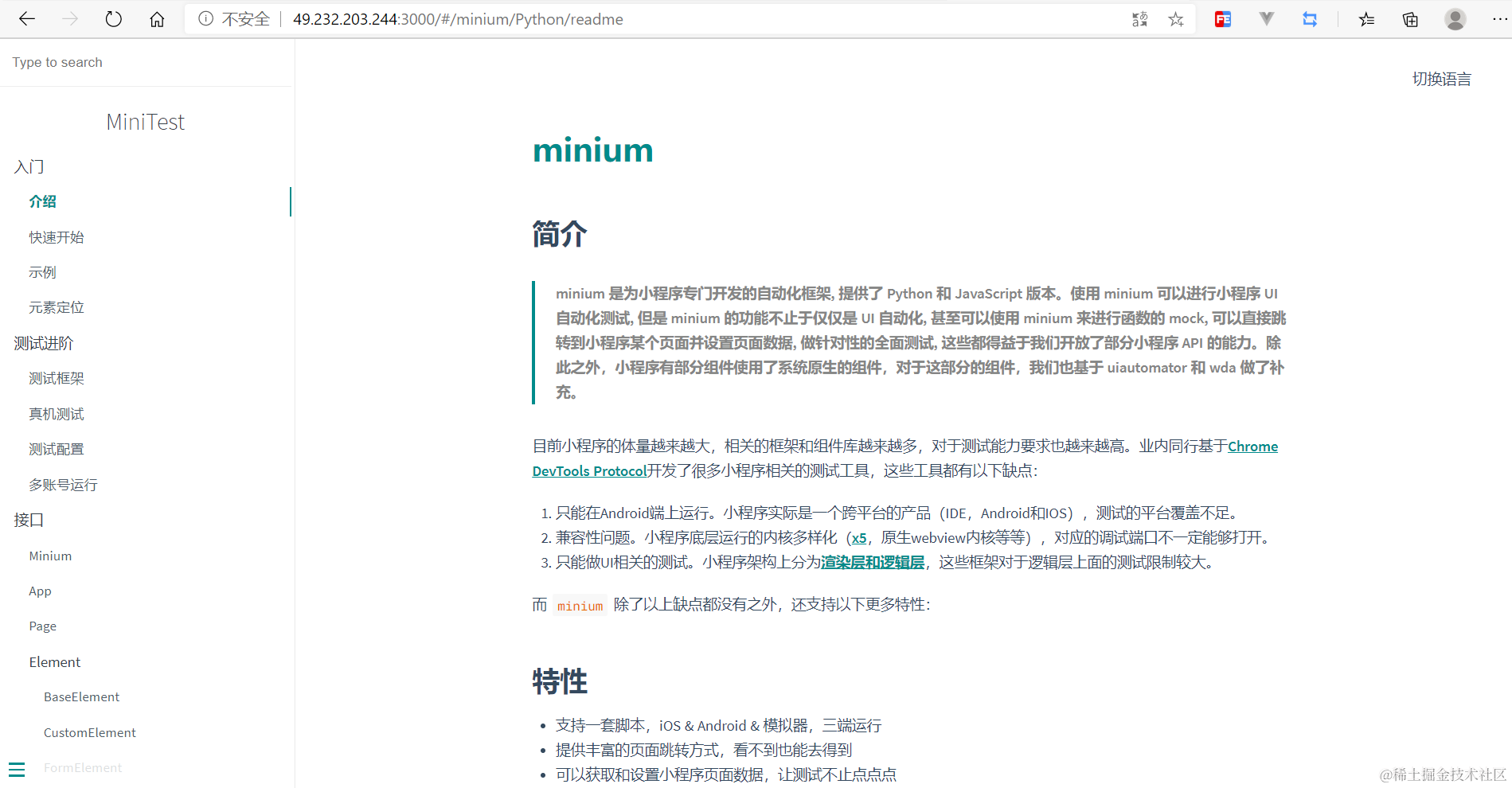This screenshot has height=788, width=1512.
Task: Open the 真机测试 sidebar page
Action: click(57, 414)
